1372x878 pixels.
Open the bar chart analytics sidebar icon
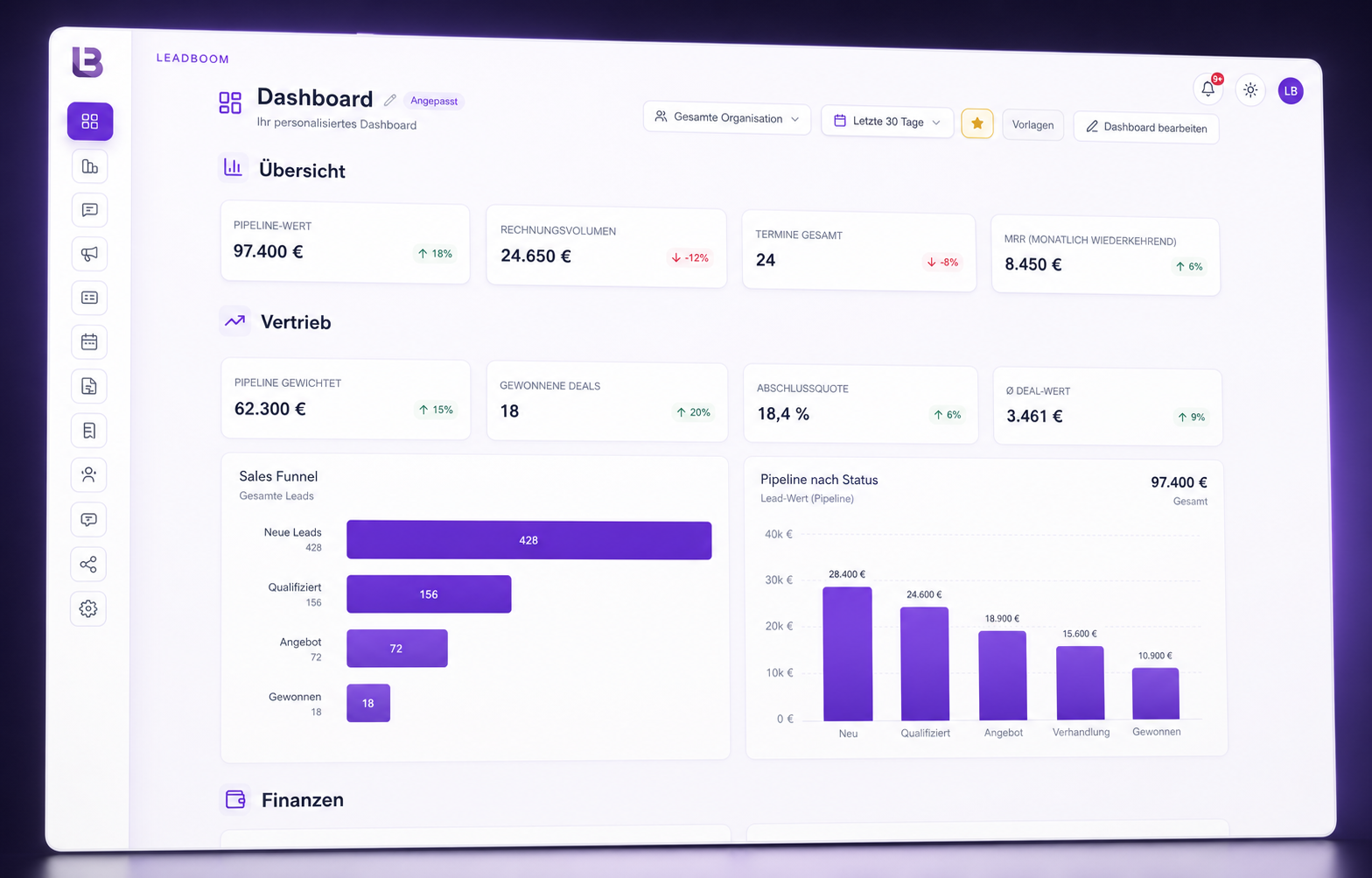[x=89, y=166]
